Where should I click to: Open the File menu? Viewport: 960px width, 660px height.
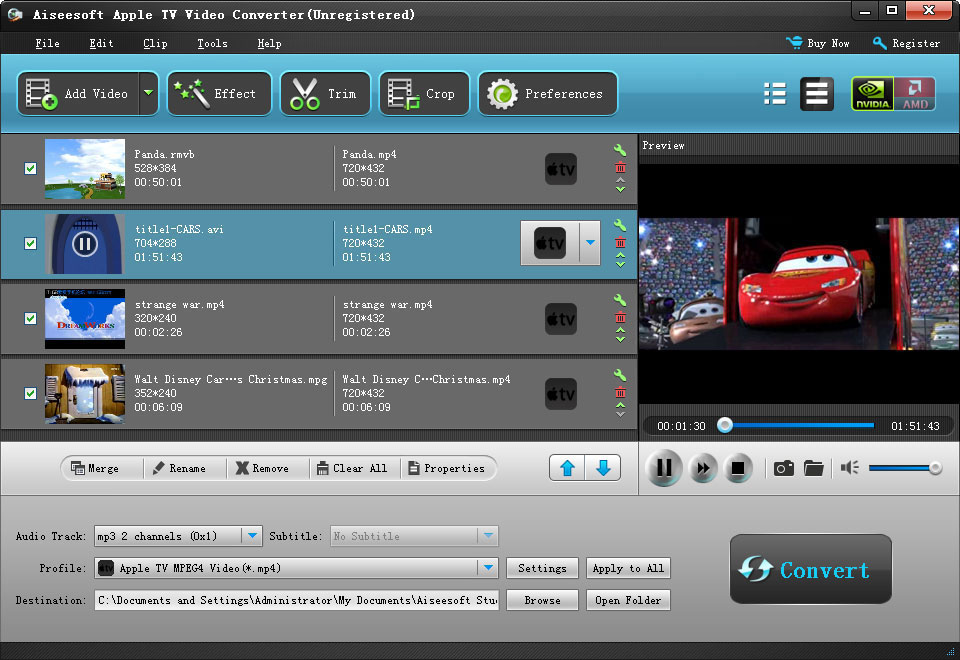tap(47, 43)
